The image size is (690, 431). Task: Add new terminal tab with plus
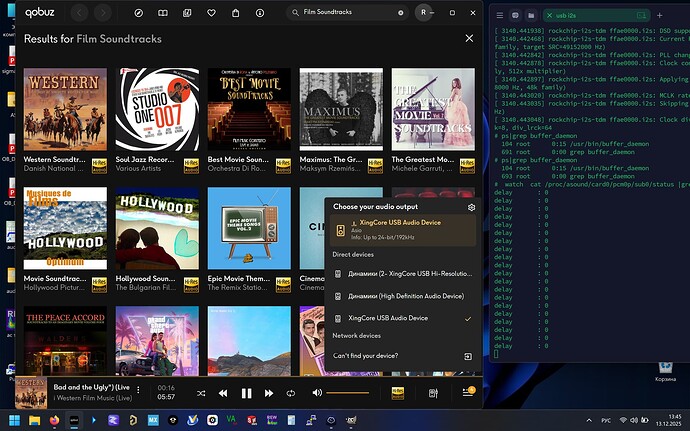[659, 15]
